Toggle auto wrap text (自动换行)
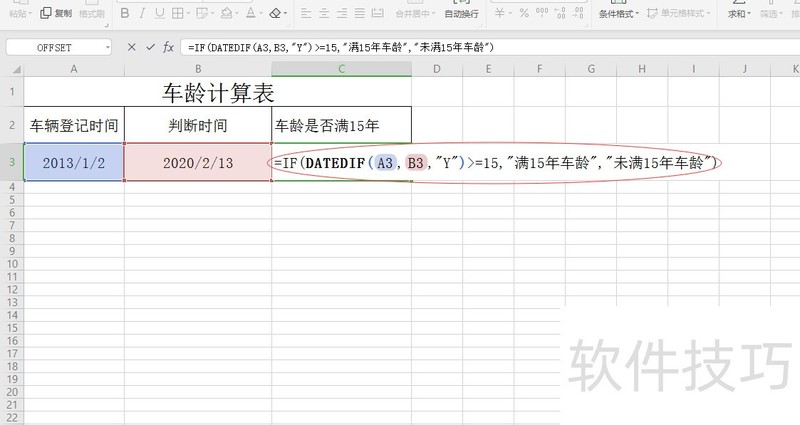Image resolution: width=800 pixels, height=425 pixels. (x=461, y=14)
